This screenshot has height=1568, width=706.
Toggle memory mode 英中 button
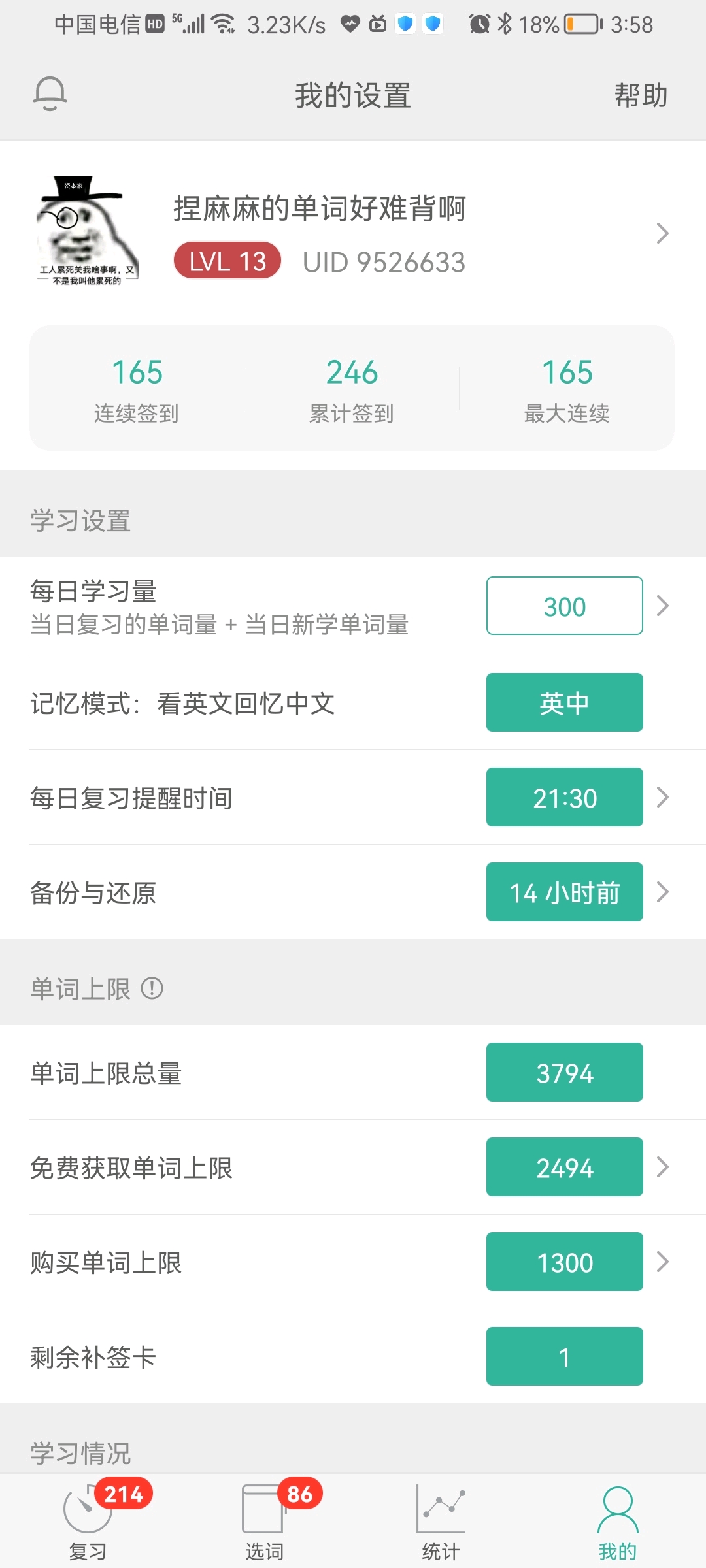pos(565,702)
